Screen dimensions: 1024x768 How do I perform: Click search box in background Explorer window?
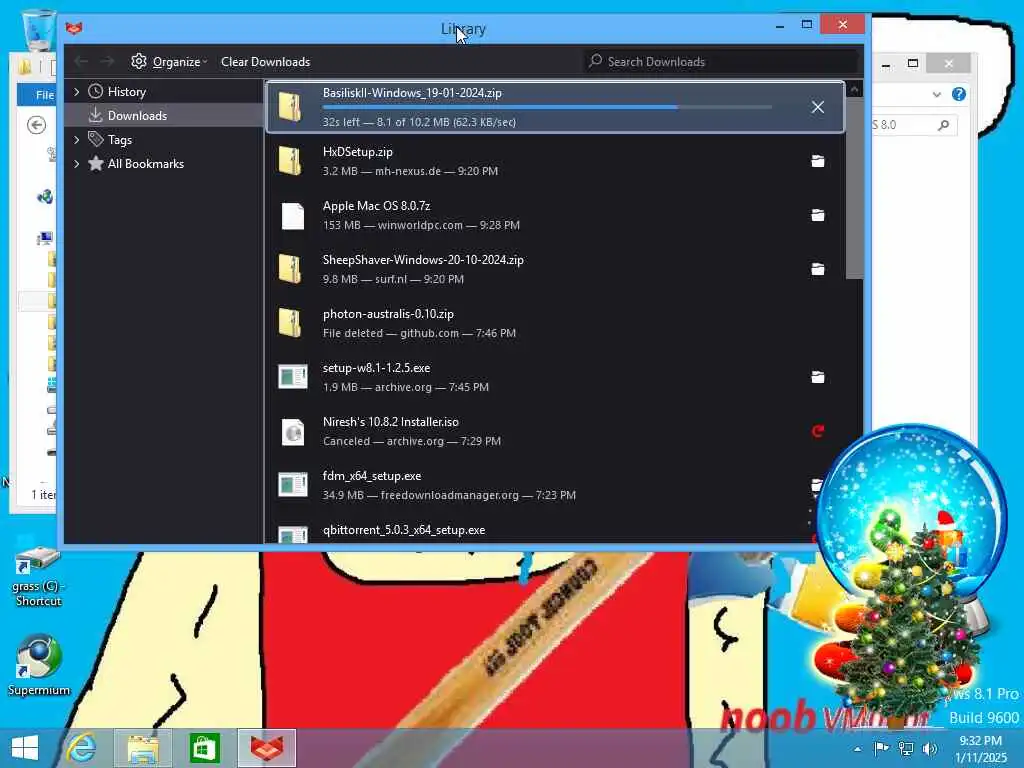(x=914, y=125)
